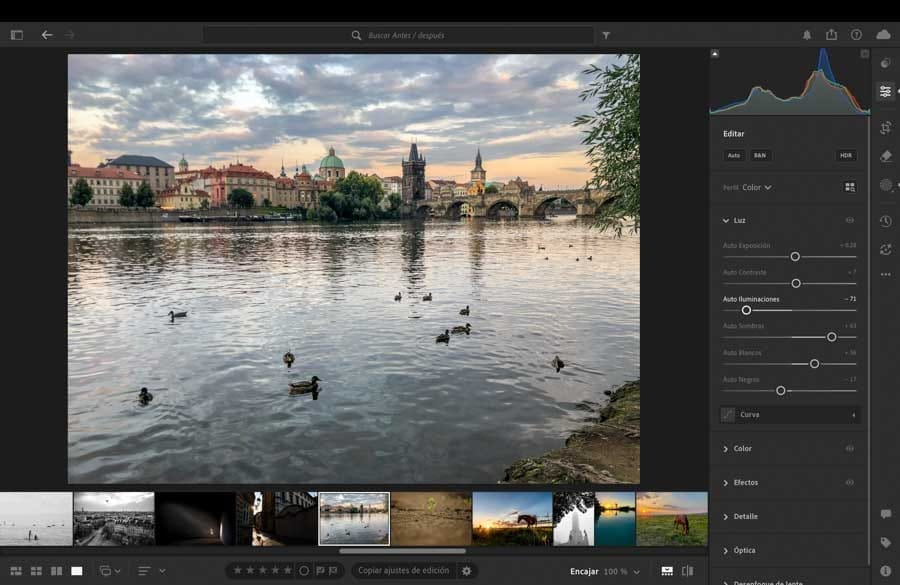The width and height of the screenshot is (900, 585).
Task: Click the Auto Exposición slider handle
Action: click(x=795, y=257)
